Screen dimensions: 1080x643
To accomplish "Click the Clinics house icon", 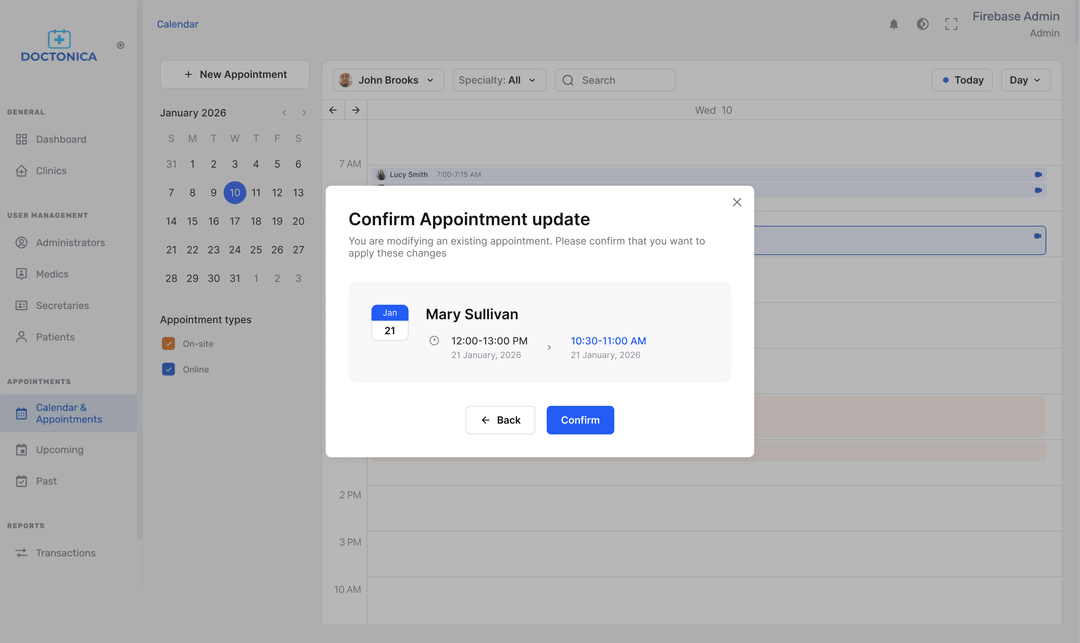I will pos(21,171).
